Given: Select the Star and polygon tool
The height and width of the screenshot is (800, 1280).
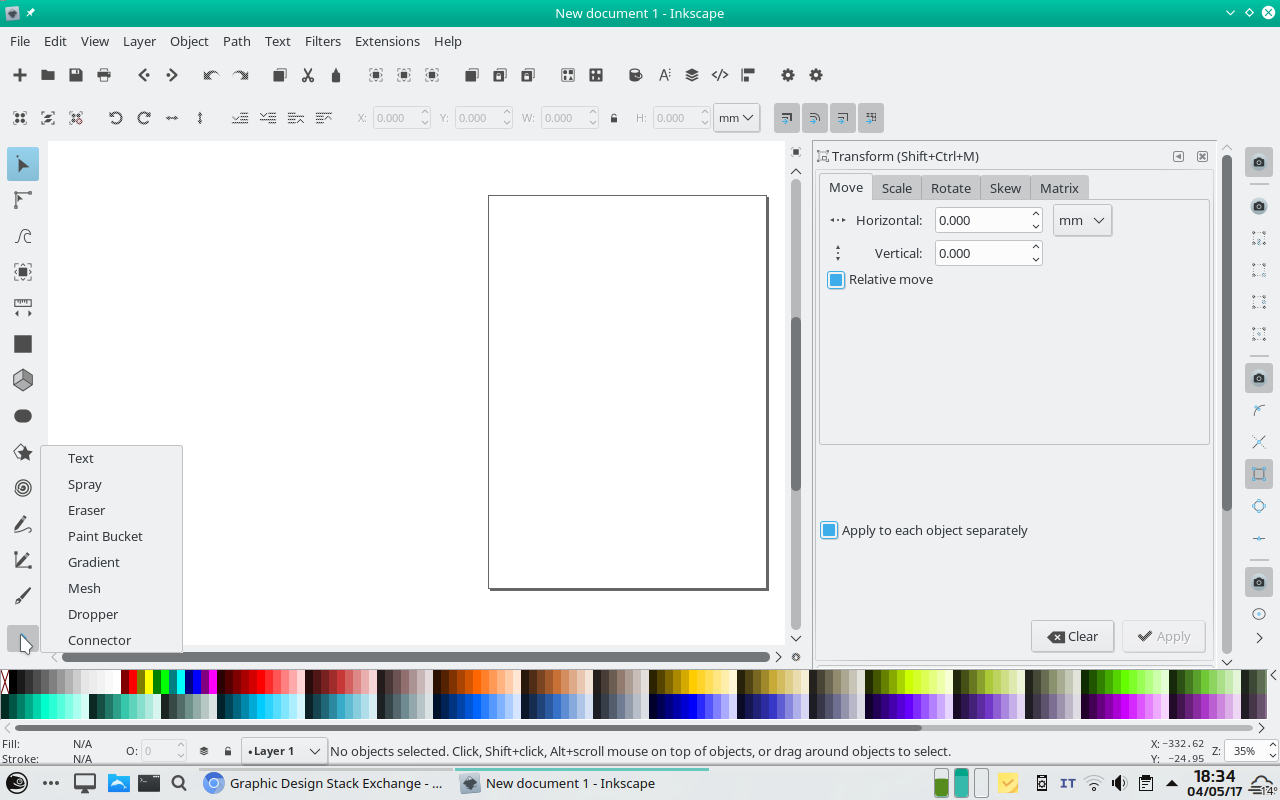Looking at the screenshot, I should (23, 452).
